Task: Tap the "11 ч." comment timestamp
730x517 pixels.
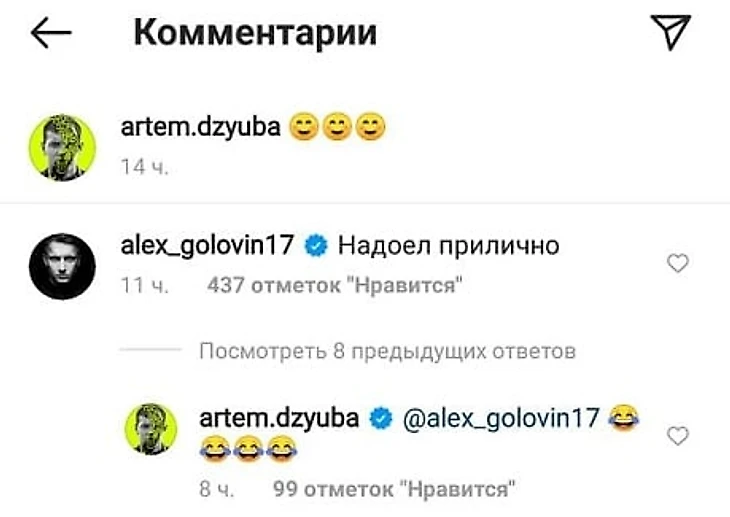Action: [144, 285]
